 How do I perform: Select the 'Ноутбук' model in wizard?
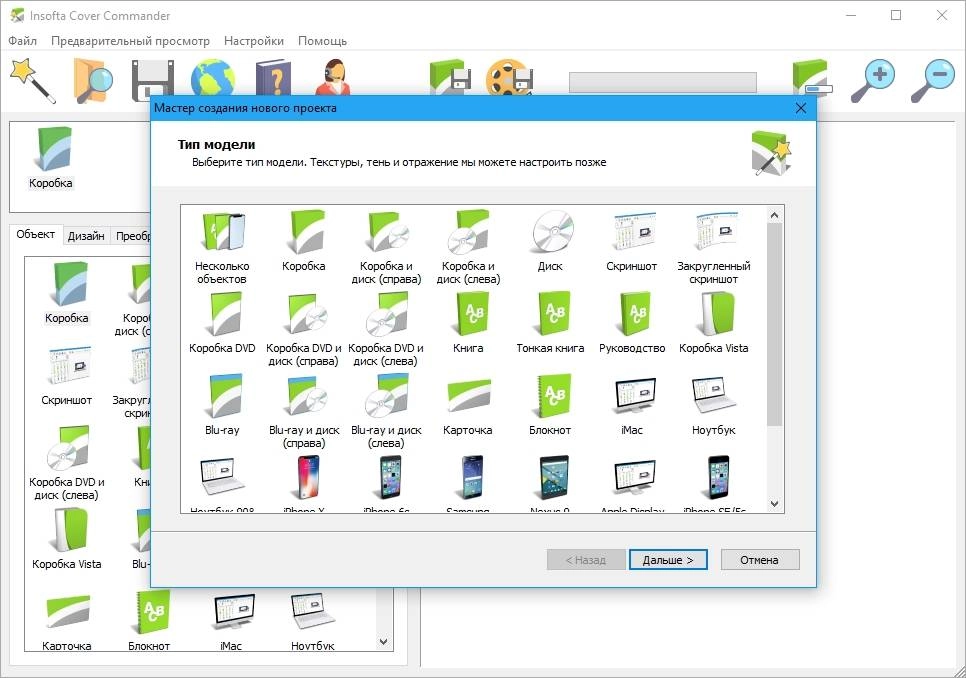(713, 405)
